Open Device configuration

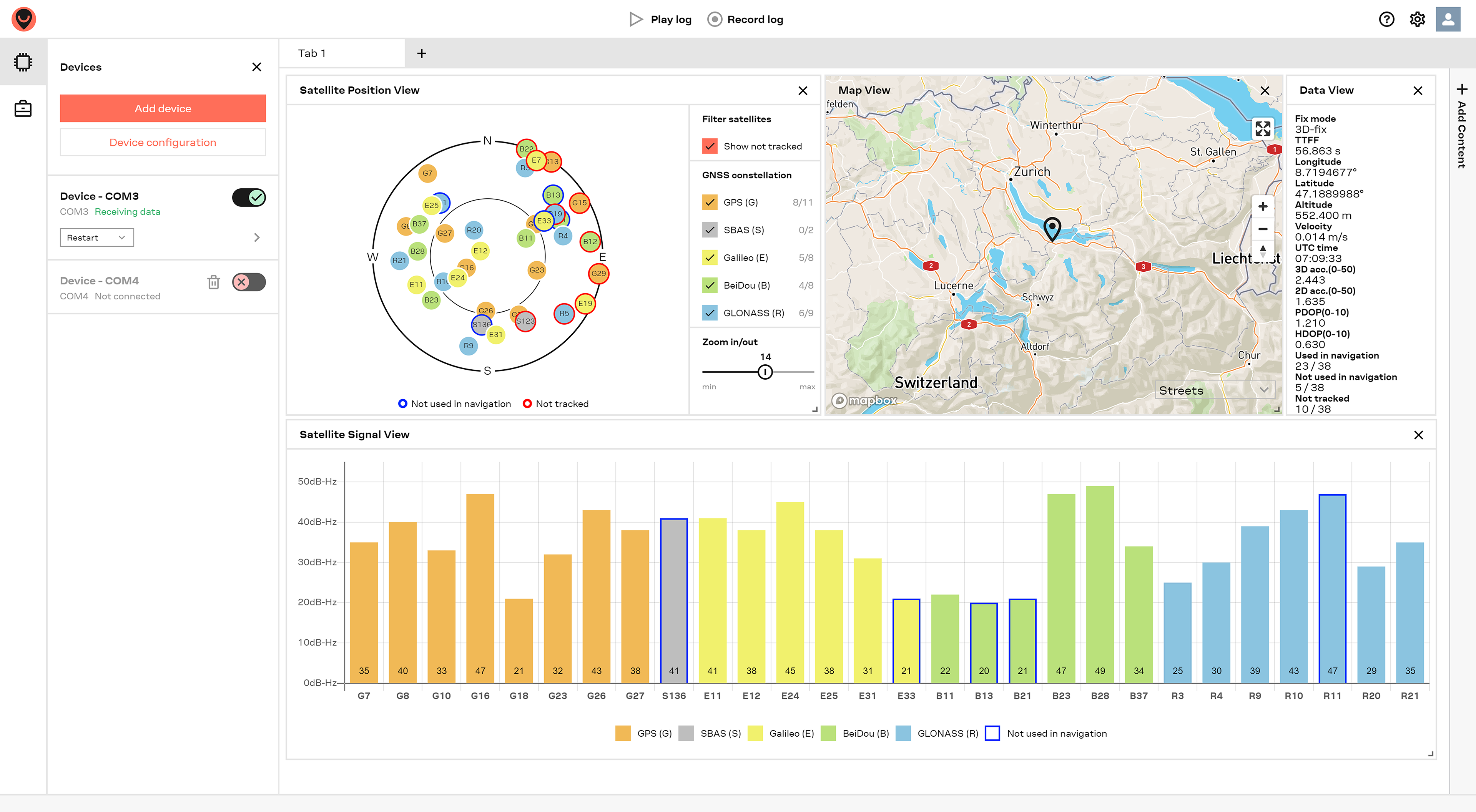[x=163, y=141]
